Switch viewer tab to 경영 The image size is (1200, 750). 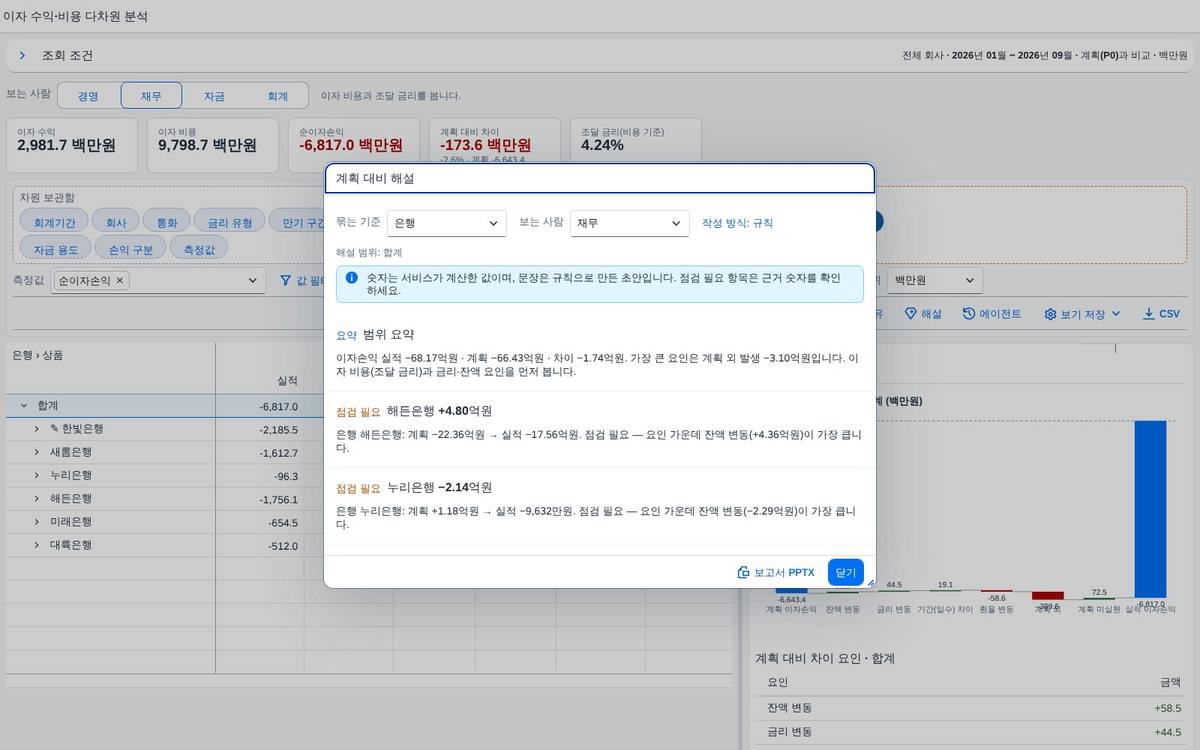[x=88, y=96]
